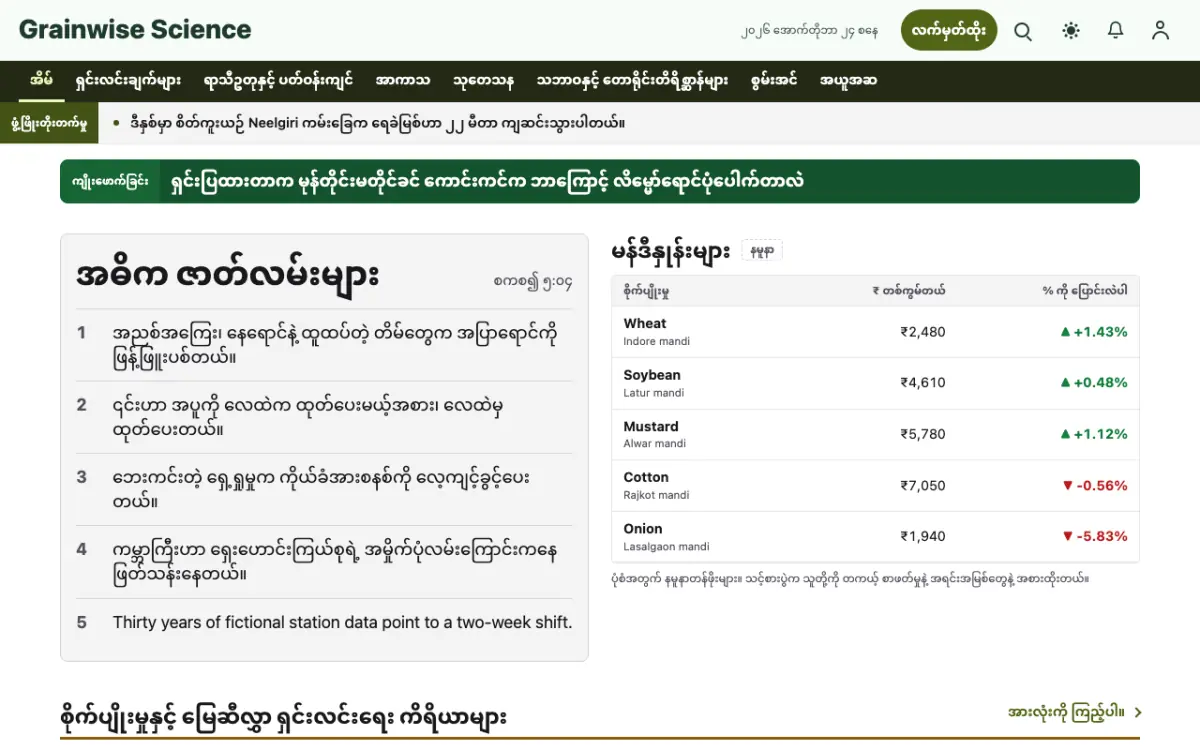Screen dimensions: 1200x750
Task: Open the အယူအဆ menu item
Action: [x=848, y=81]
